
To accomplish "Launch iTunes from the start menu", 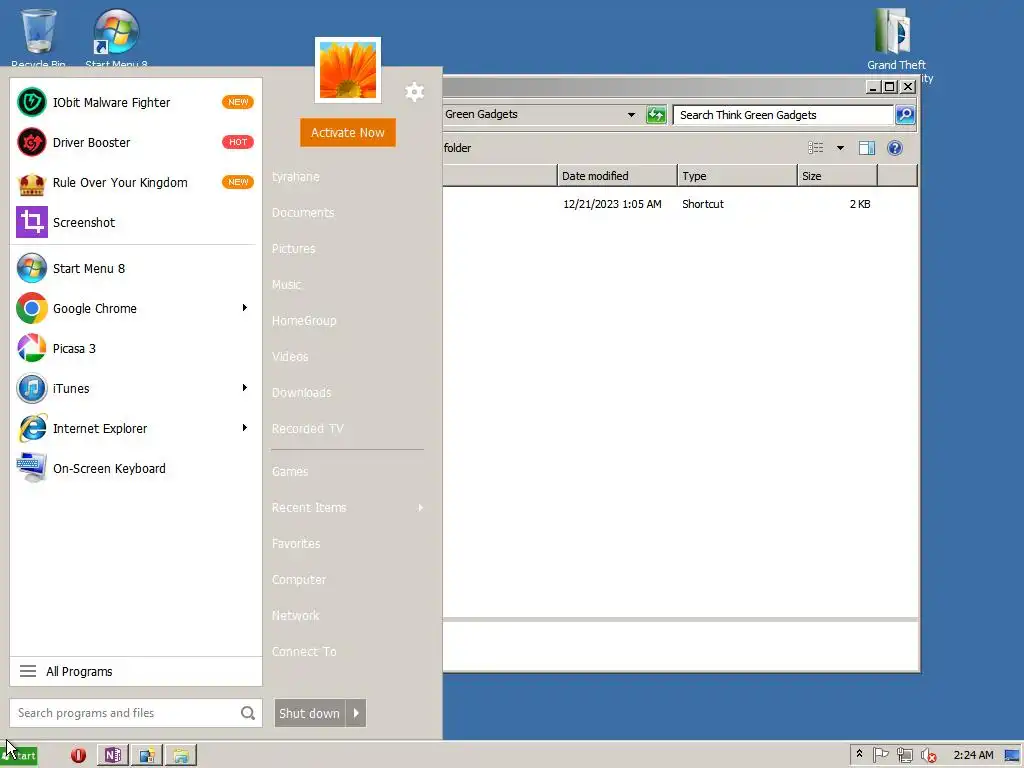I will pyautogui.click(x=136, y=389).
